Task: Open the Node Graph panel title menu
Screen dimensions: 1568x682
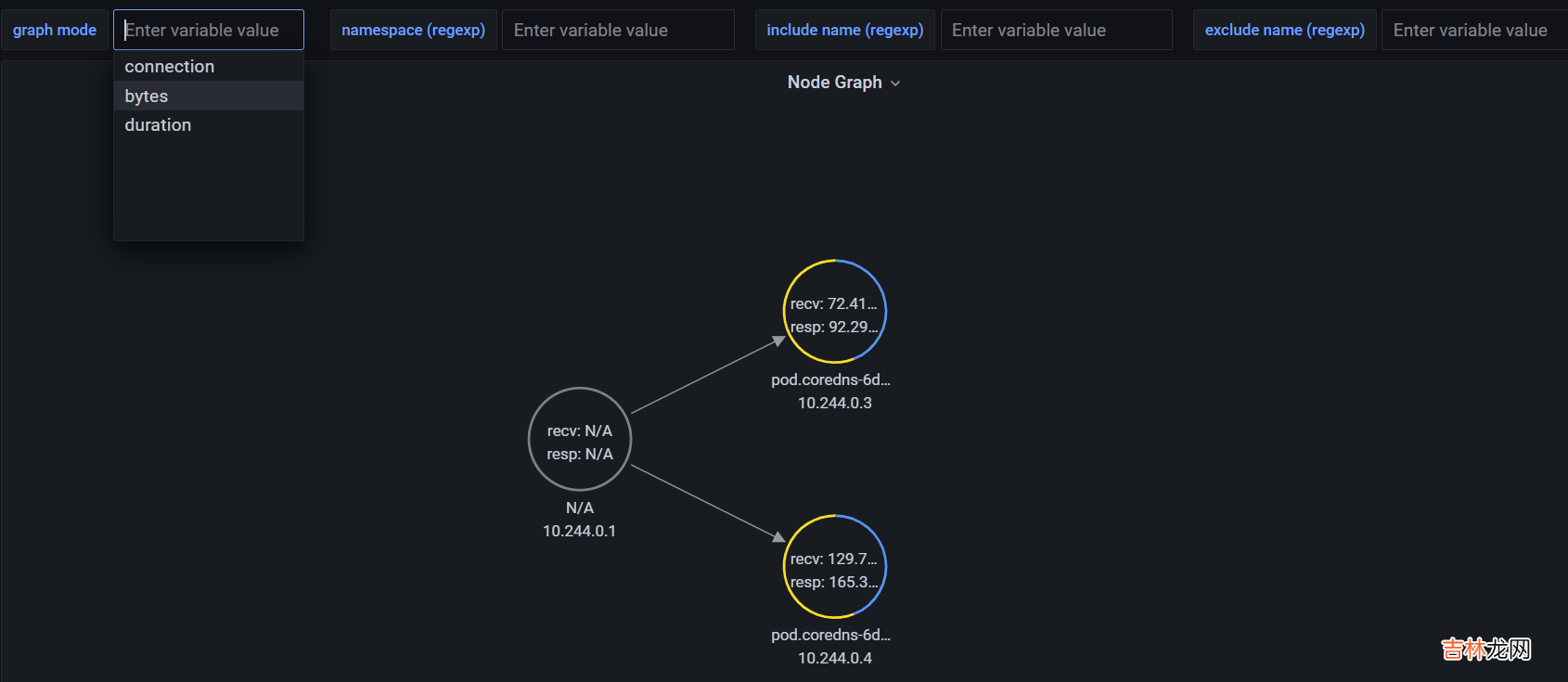Action: pyautogui.click(x=834, y=83)
